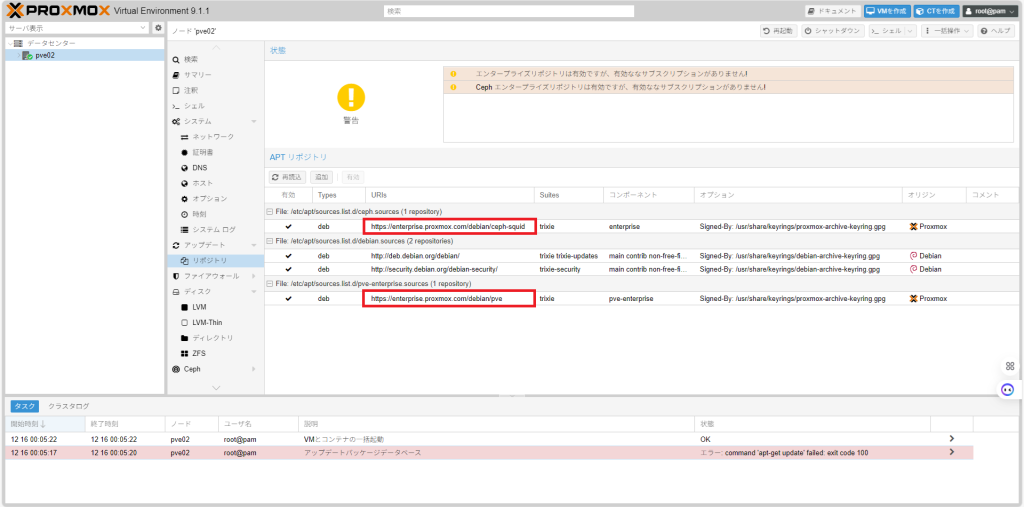The width and height of the screenshot is (1024, 507).
Task: Click the VMを作成 (Create VM) button
Action: click(x=885, y=11)
